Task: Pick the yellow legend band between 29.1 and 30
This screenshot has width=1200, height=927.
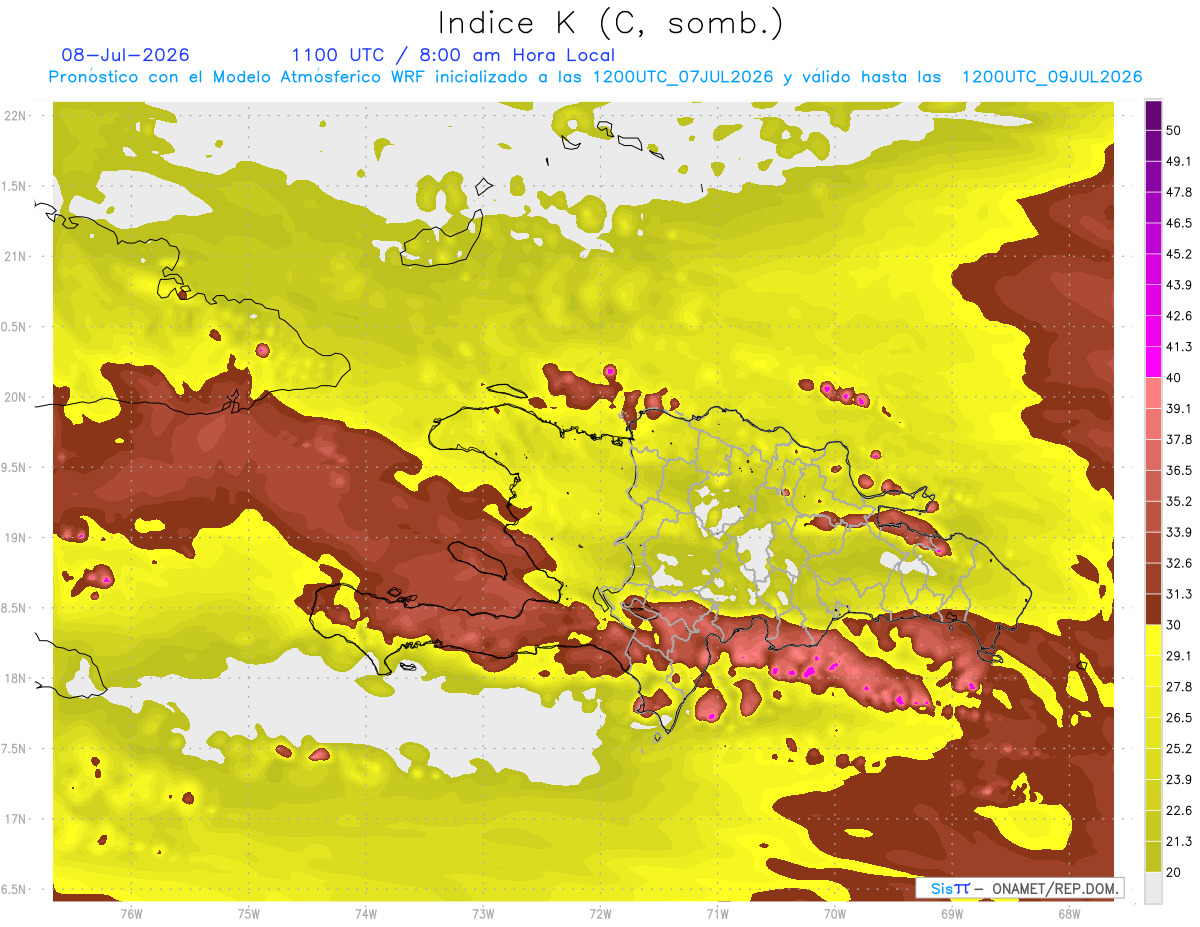Action: coord(1153,640)
